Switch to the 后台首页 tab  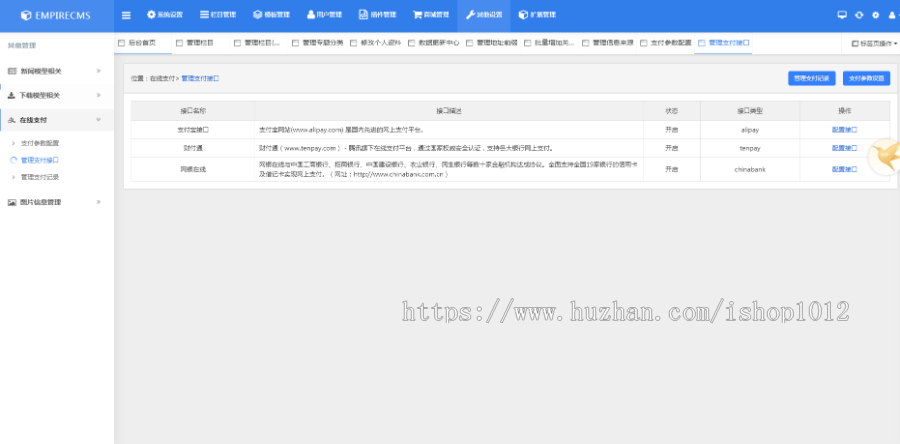pos(142,42)
